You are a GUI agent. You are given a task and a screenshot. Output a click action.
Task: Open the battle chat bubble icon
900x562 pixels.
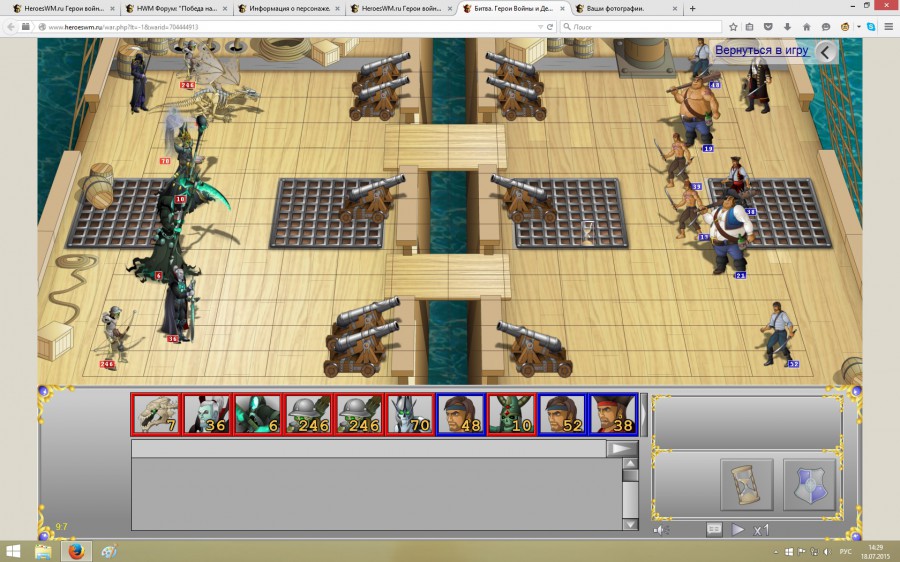(x=714, y=529)
